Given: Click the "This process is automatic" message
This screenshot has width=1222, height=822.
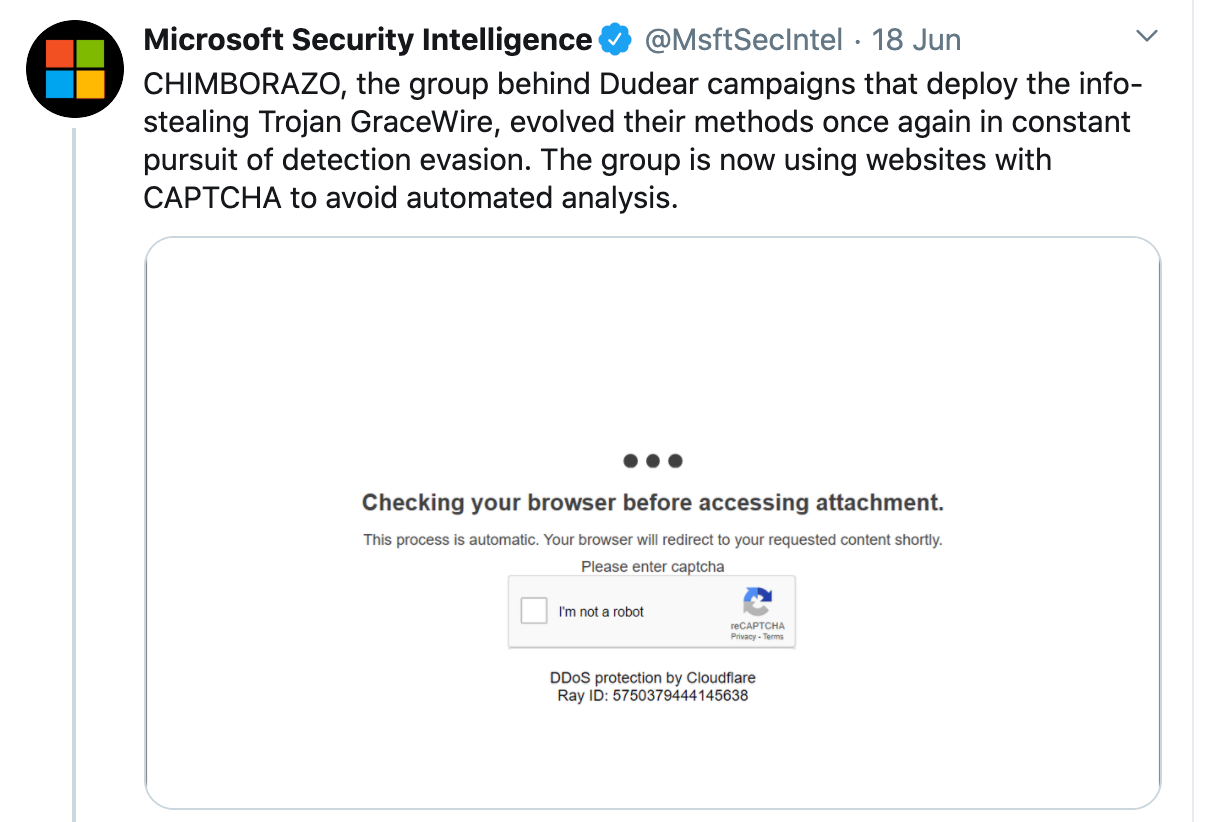Looking at the screenshot, I should click(652, 540).
